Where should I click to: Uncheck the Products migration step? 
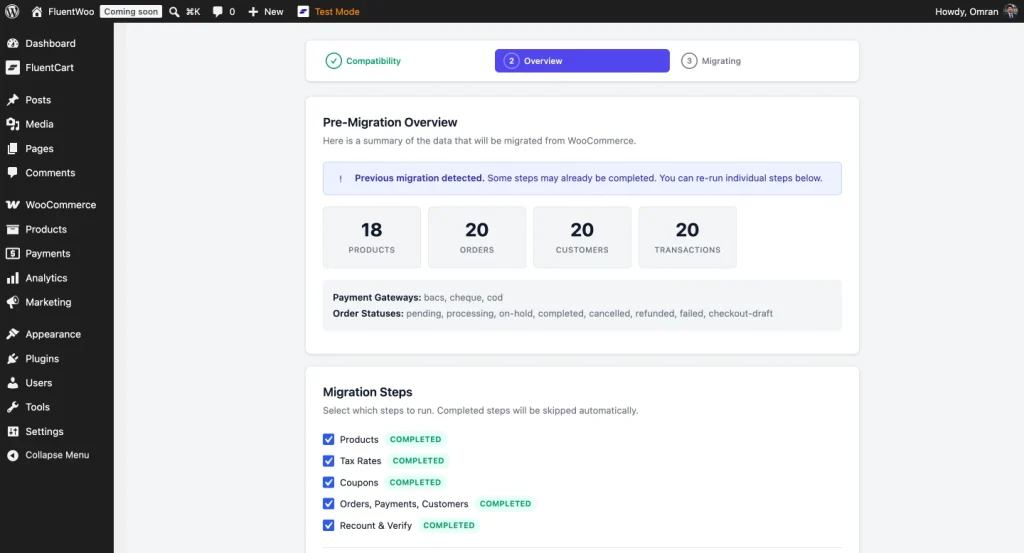(x=328, y=439)
